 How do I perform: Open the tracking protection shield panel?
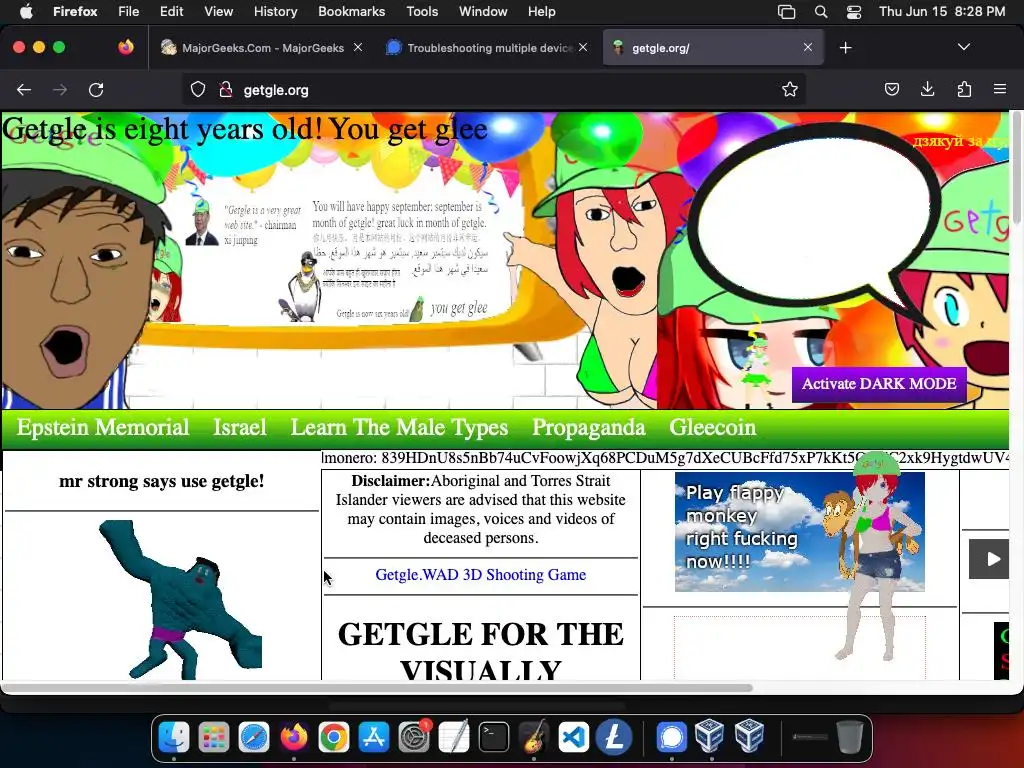coord(198,90)
